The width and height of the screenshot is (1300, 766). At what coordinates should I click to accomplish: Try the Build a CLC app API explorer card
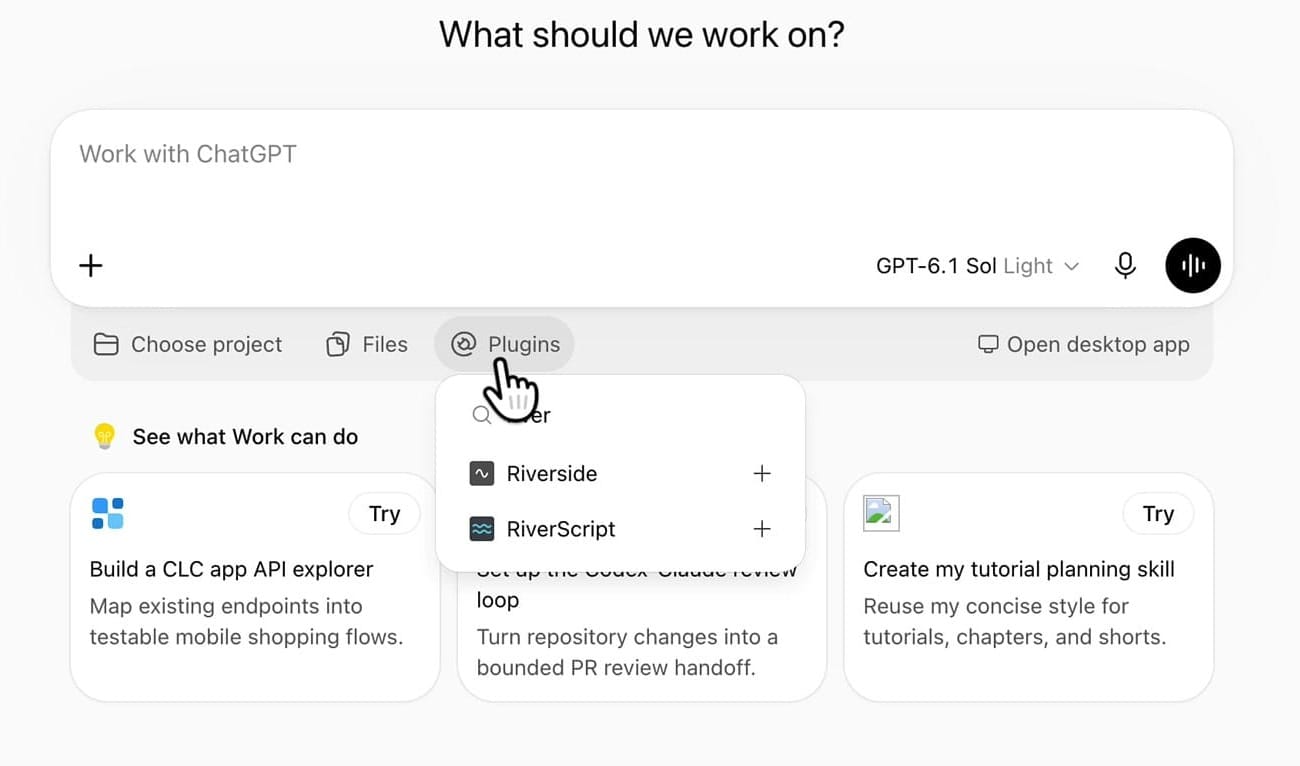[x=384, y=514]
